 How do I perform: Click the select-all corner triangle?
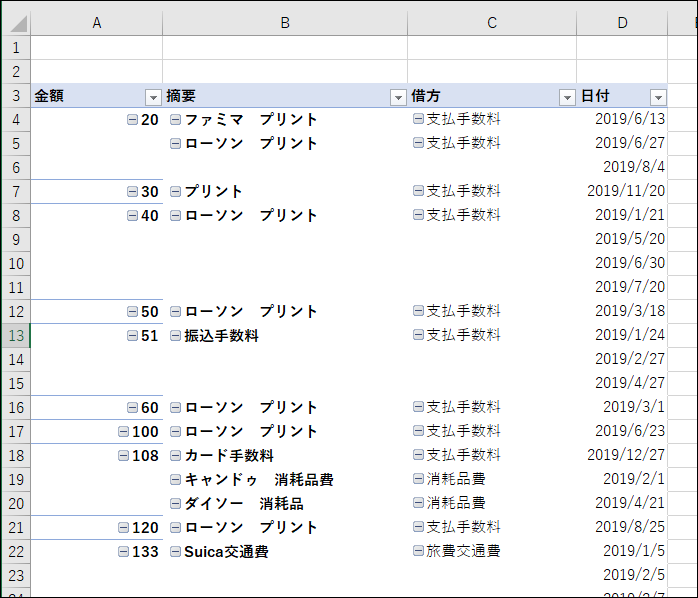pyautogui.click(x=21, y=24)
